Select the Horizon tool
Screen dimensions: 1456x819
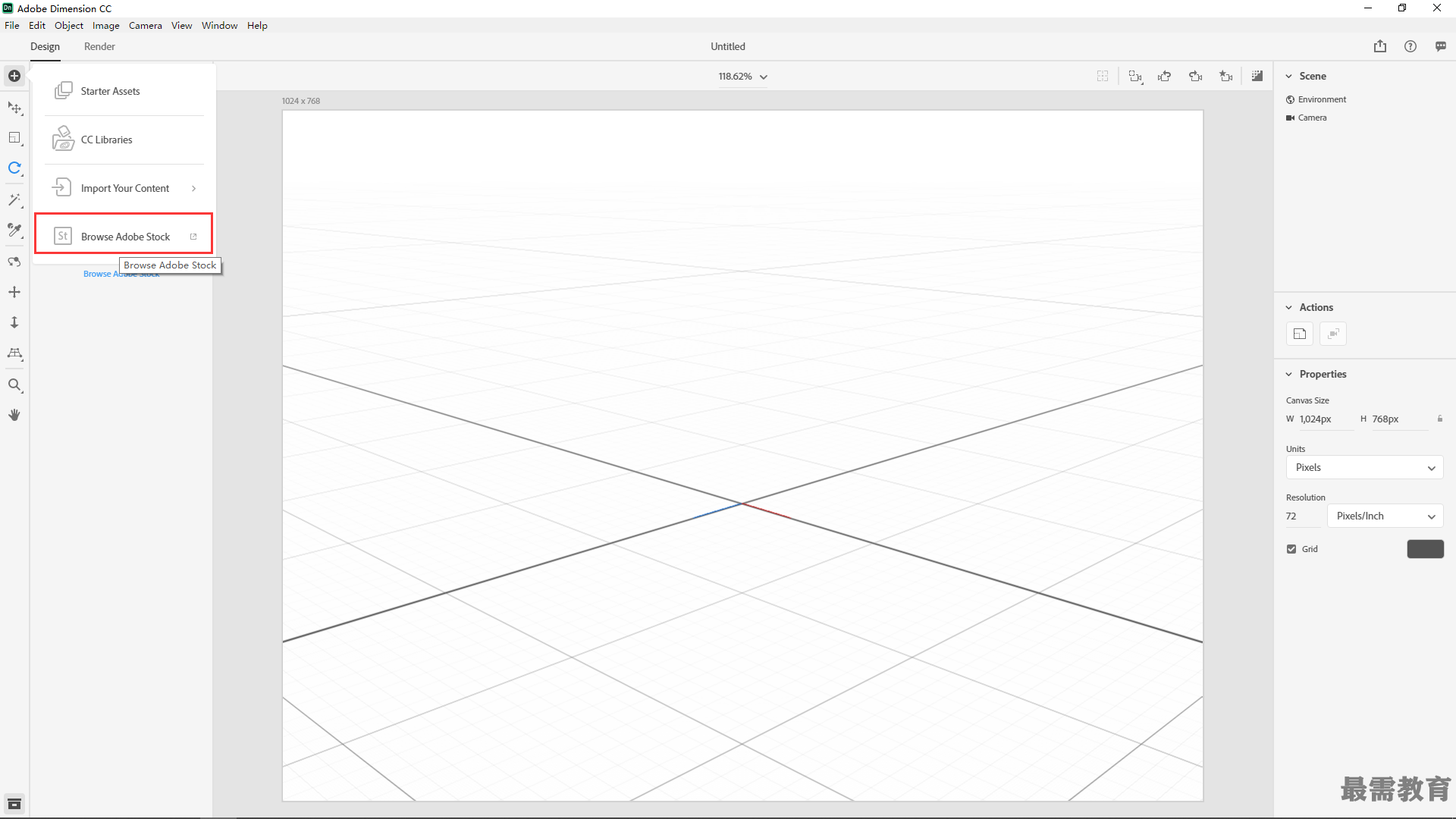pos(14,353)
